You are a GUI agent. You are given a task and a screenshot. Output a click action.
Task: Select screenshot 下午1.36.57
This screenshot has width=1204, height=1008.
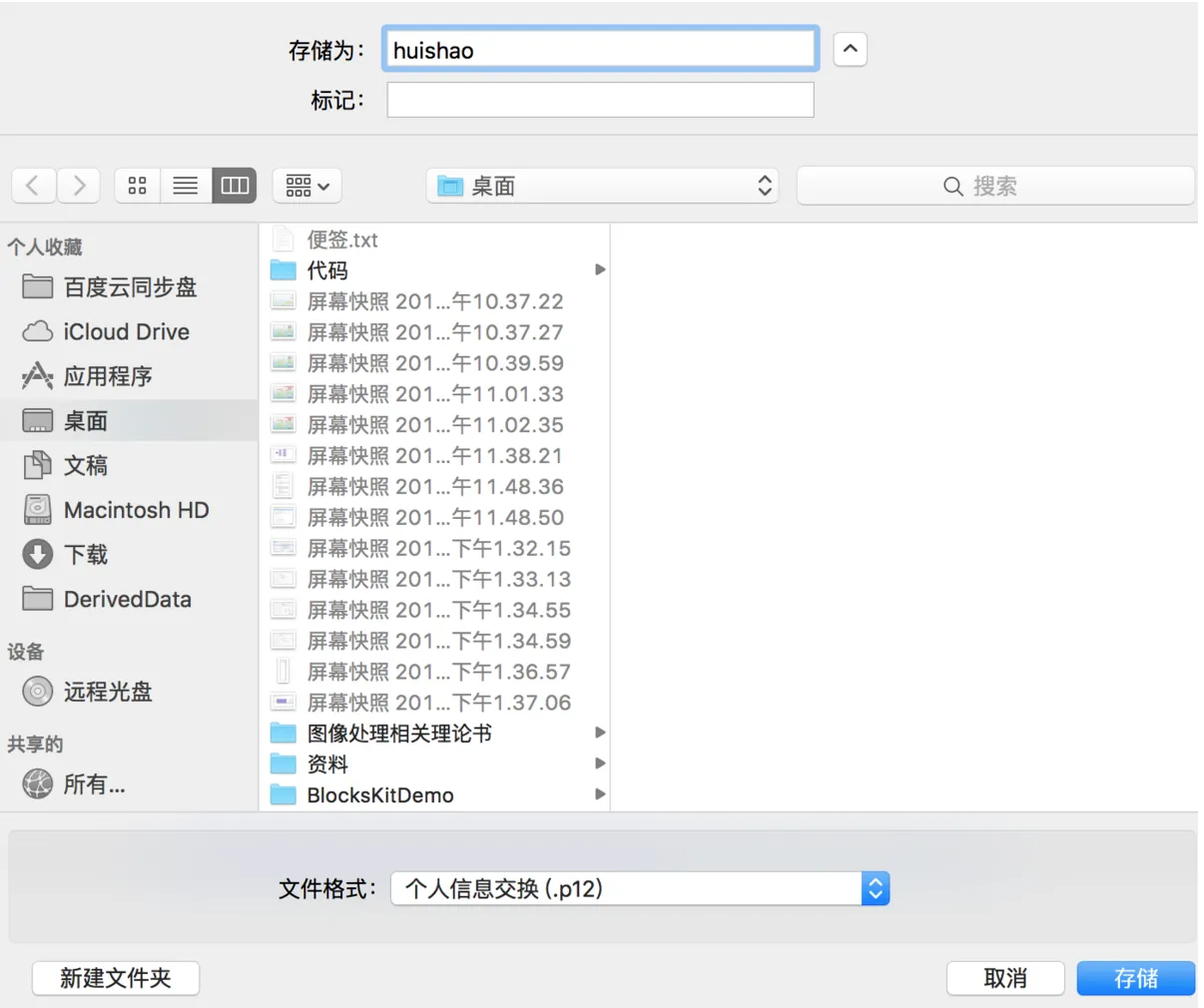[x=435, y=673]
